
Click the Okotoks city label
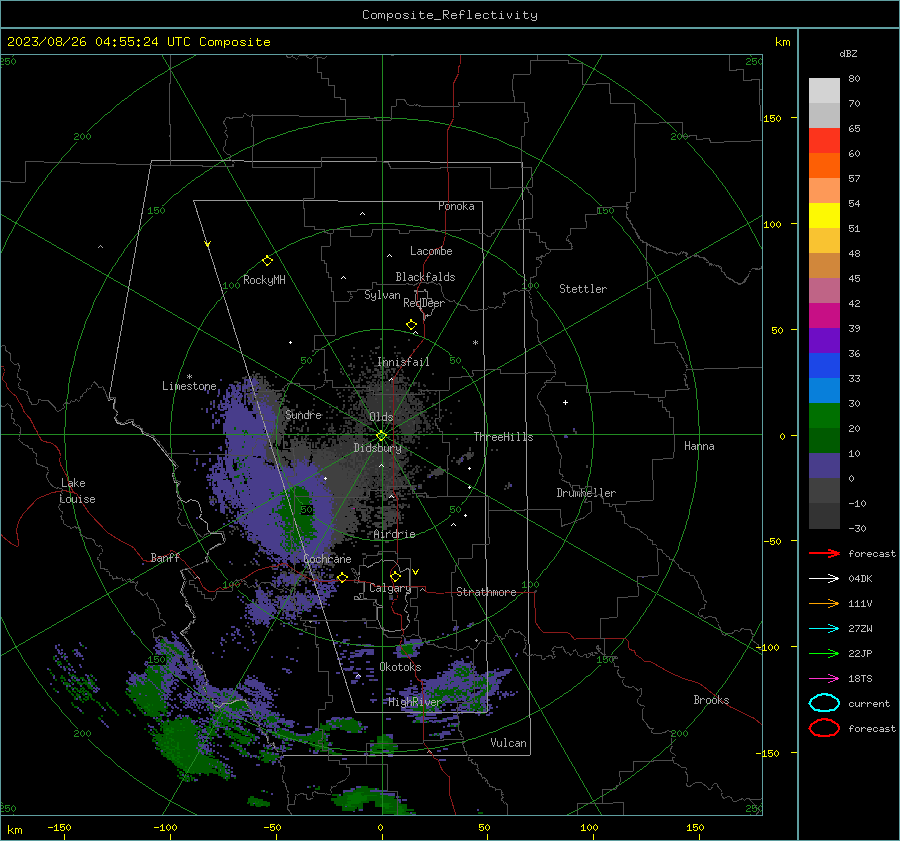[x=400, y=667]
